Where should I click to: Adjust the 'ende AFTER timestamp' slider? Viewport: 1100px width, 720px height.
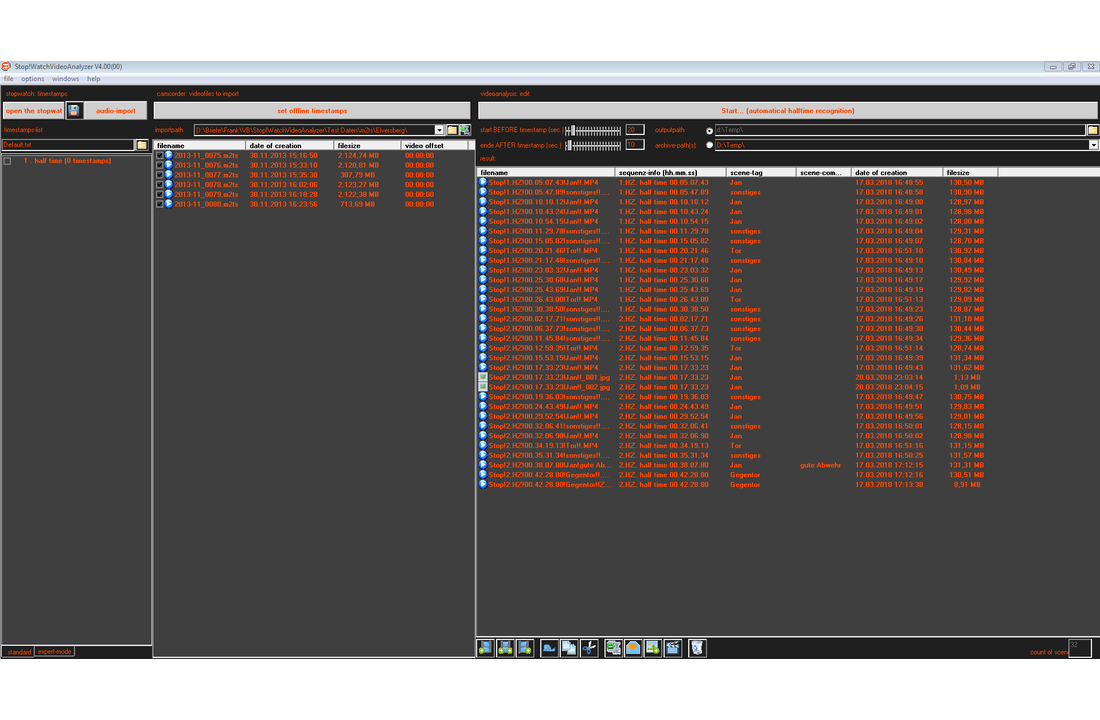coord(593,145)
